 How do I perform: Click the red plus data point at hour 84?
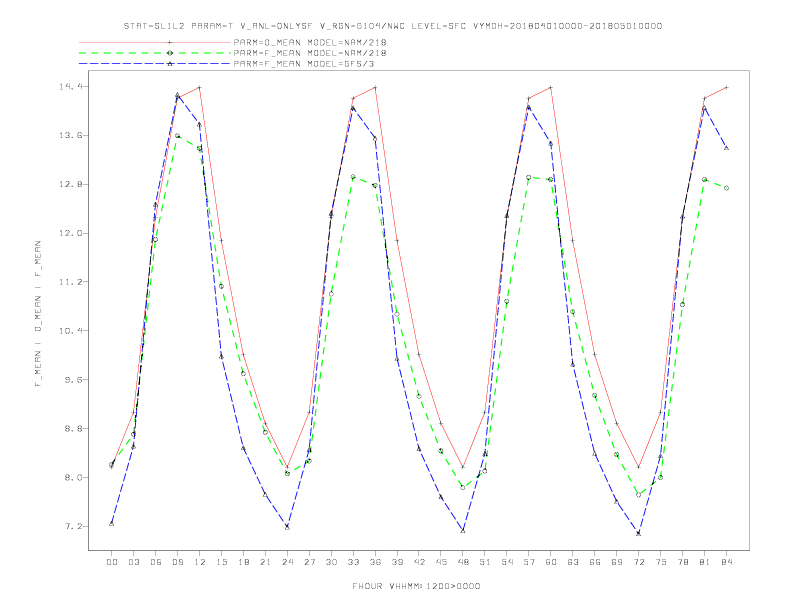coord(726,88)
